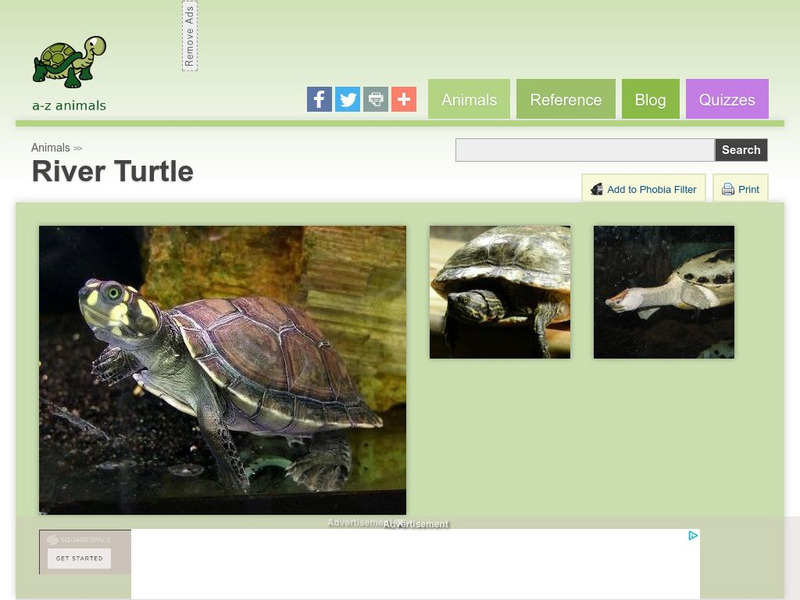800x600 pixels.
Task: Open the Quizzes section
Action: tap(728, 99)
